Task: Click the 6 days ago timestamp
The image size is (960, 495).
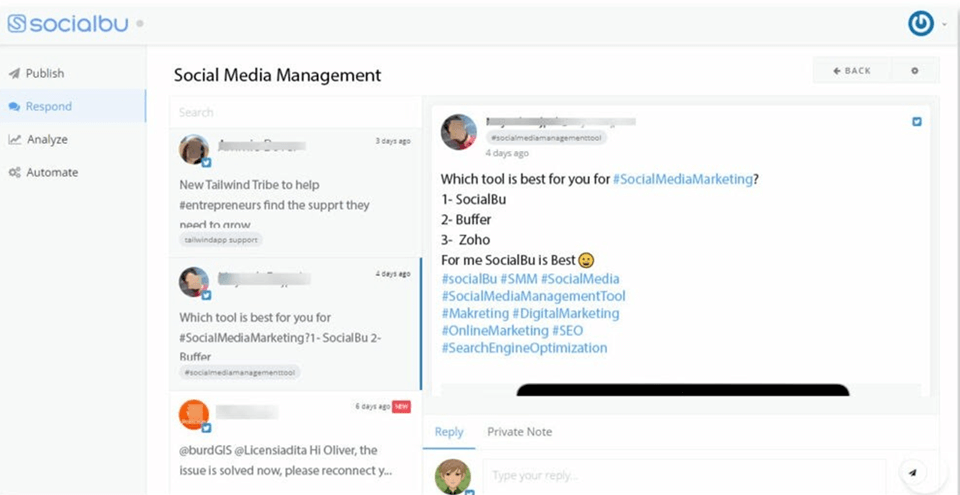Action: pyautogui.click(x=372, y=406)
